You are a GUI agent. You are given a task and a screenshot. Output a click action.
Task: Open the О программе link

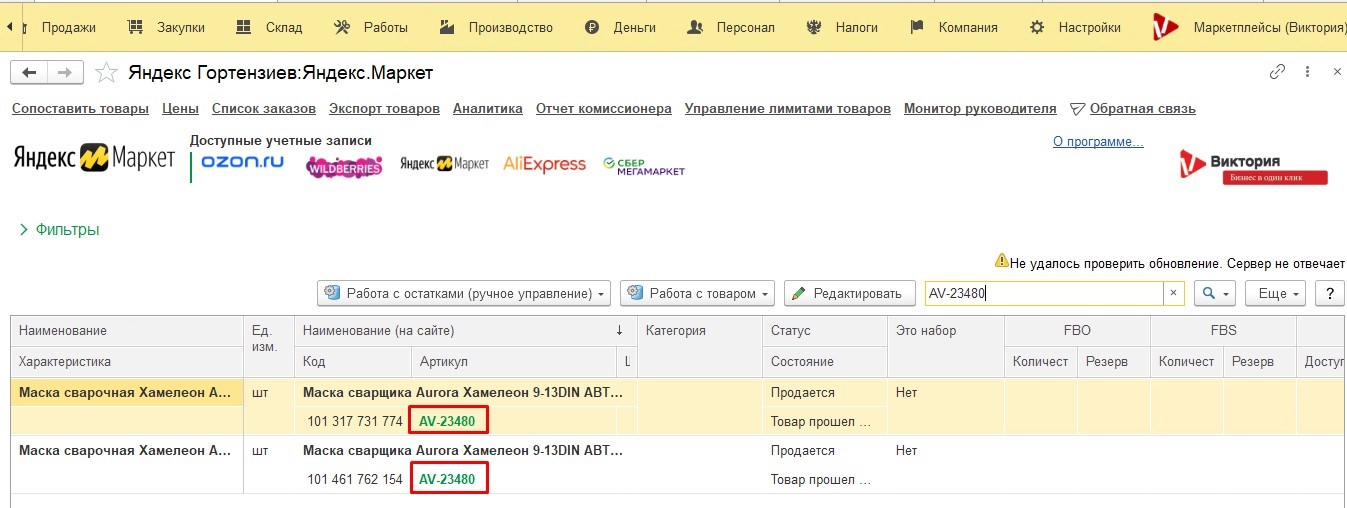tap(1098, 142)
